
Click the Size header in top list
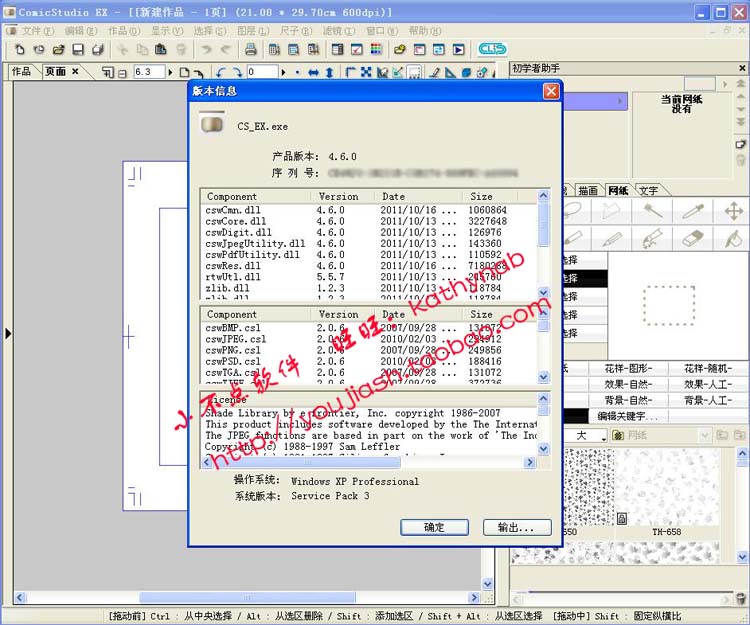coord(490,197)
